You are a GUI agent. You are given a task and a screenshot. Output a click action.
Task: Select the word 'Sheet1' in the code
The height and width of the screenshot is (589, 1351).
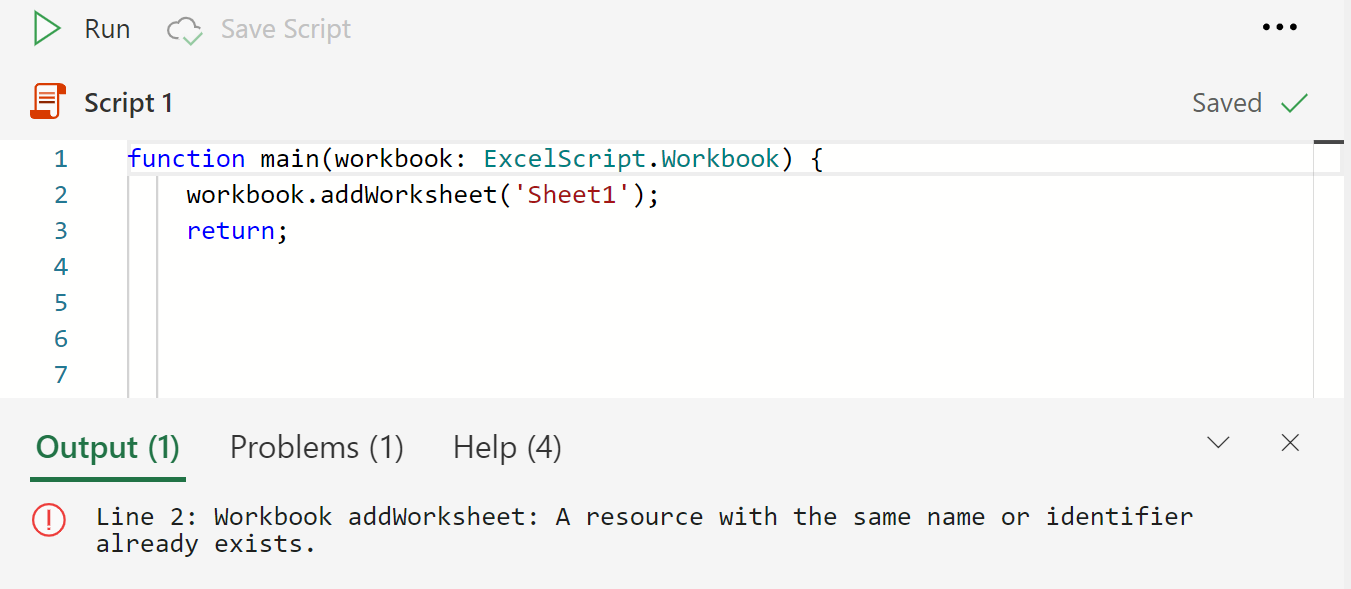pyautogui.click(x=572, y=194)
